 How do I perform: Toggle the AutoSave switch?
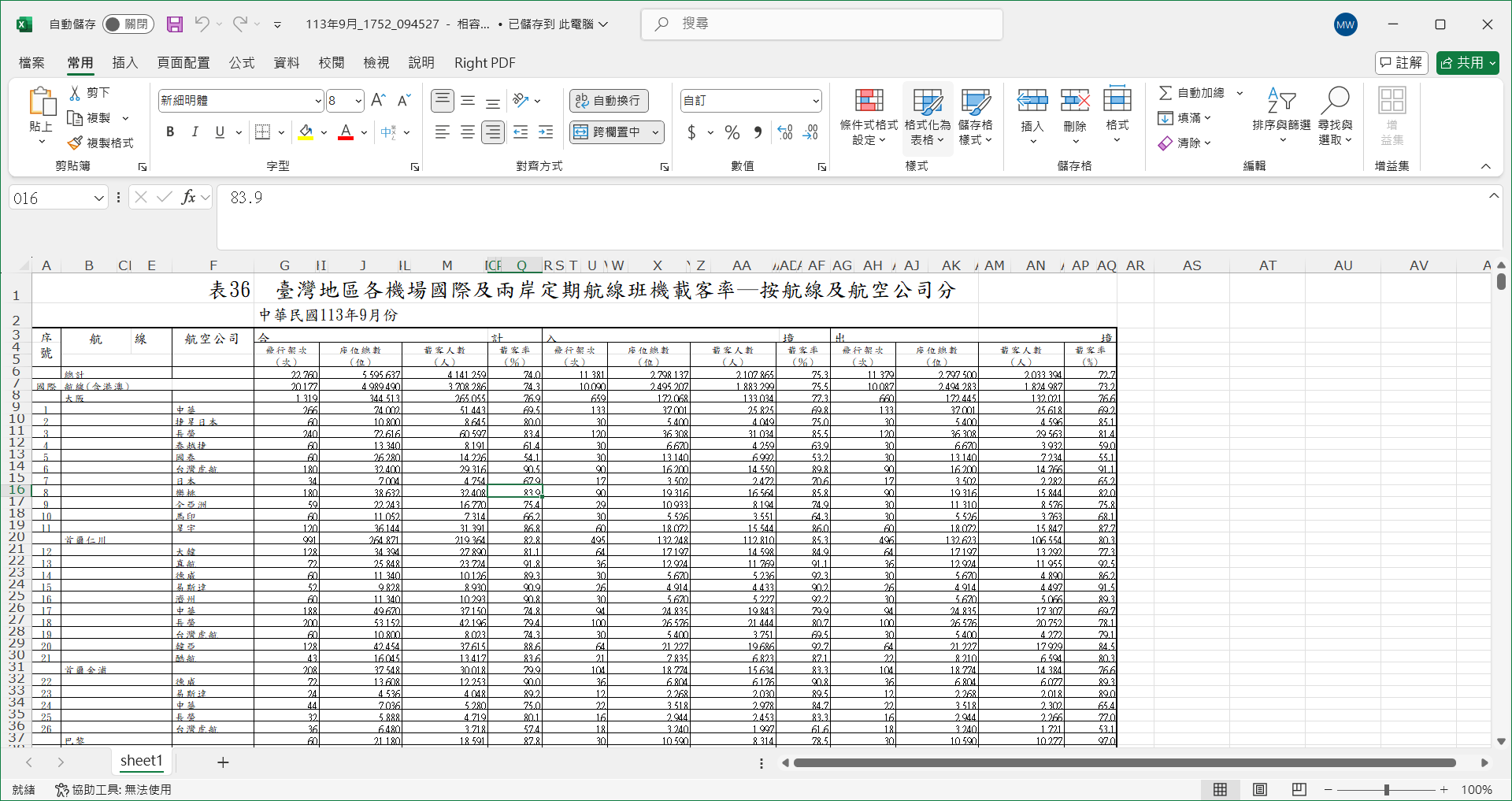click(127, 24)
